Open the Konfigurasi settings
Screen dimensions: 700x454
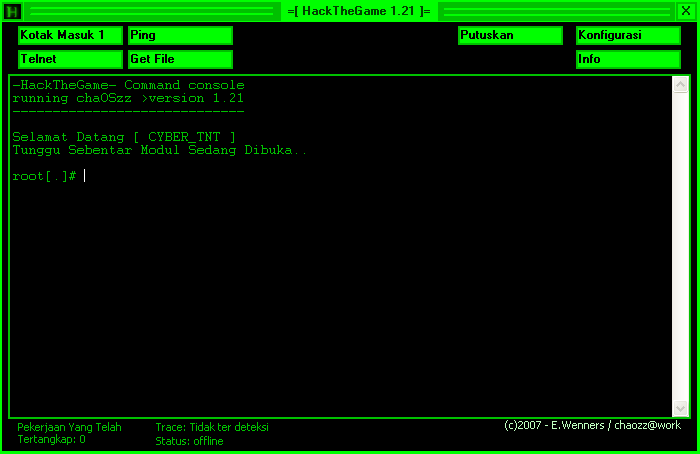coord(628,35)
